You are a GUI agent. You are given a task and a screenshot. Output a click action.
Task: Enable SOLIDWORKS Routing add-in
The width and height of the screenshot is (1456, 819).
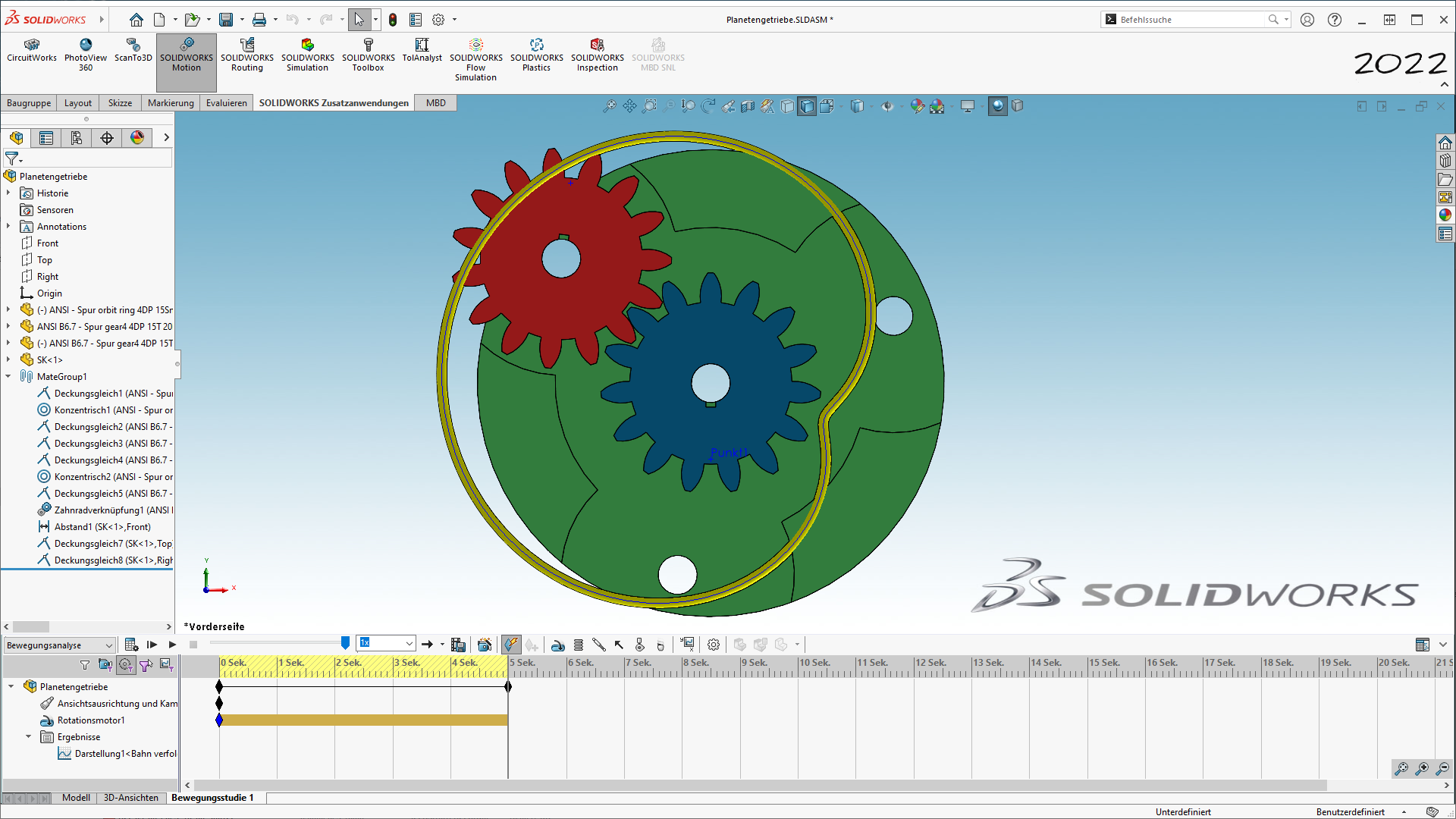click(247, 55)
